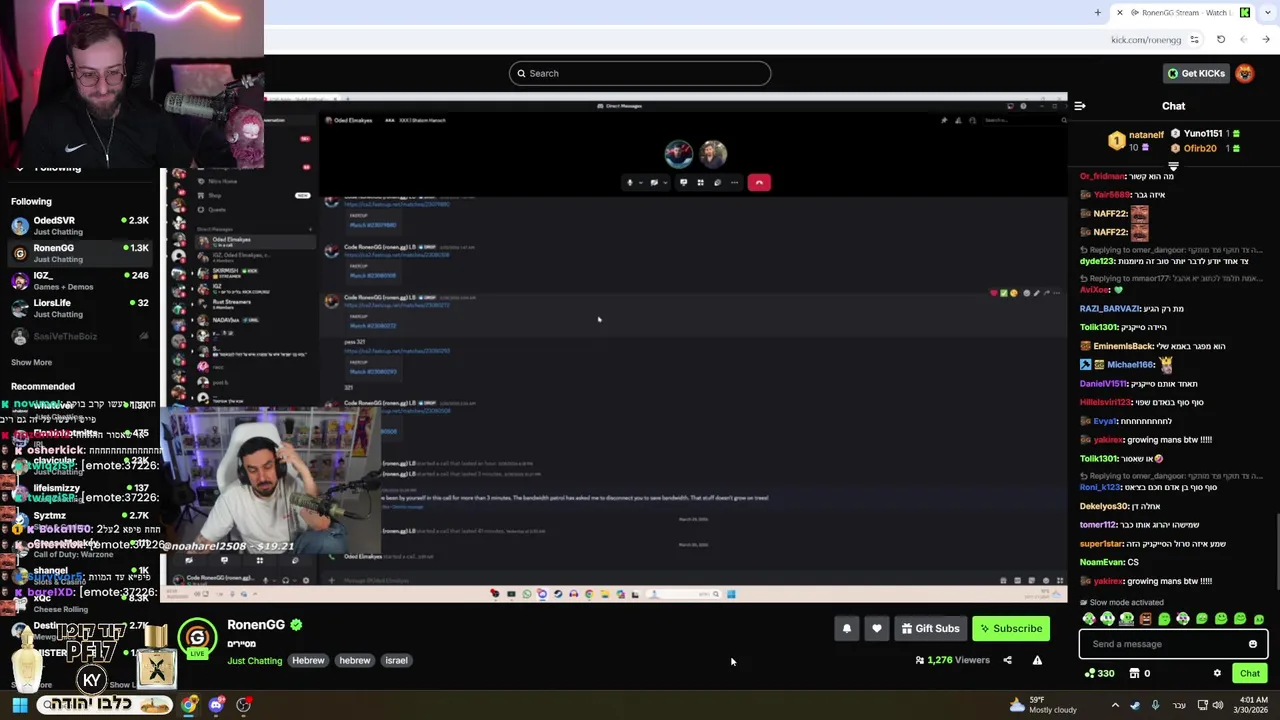Click Ofirb20 in chat leaderboard
Viewport: 1280px width, 720px height.
[x=1200, y=148]
